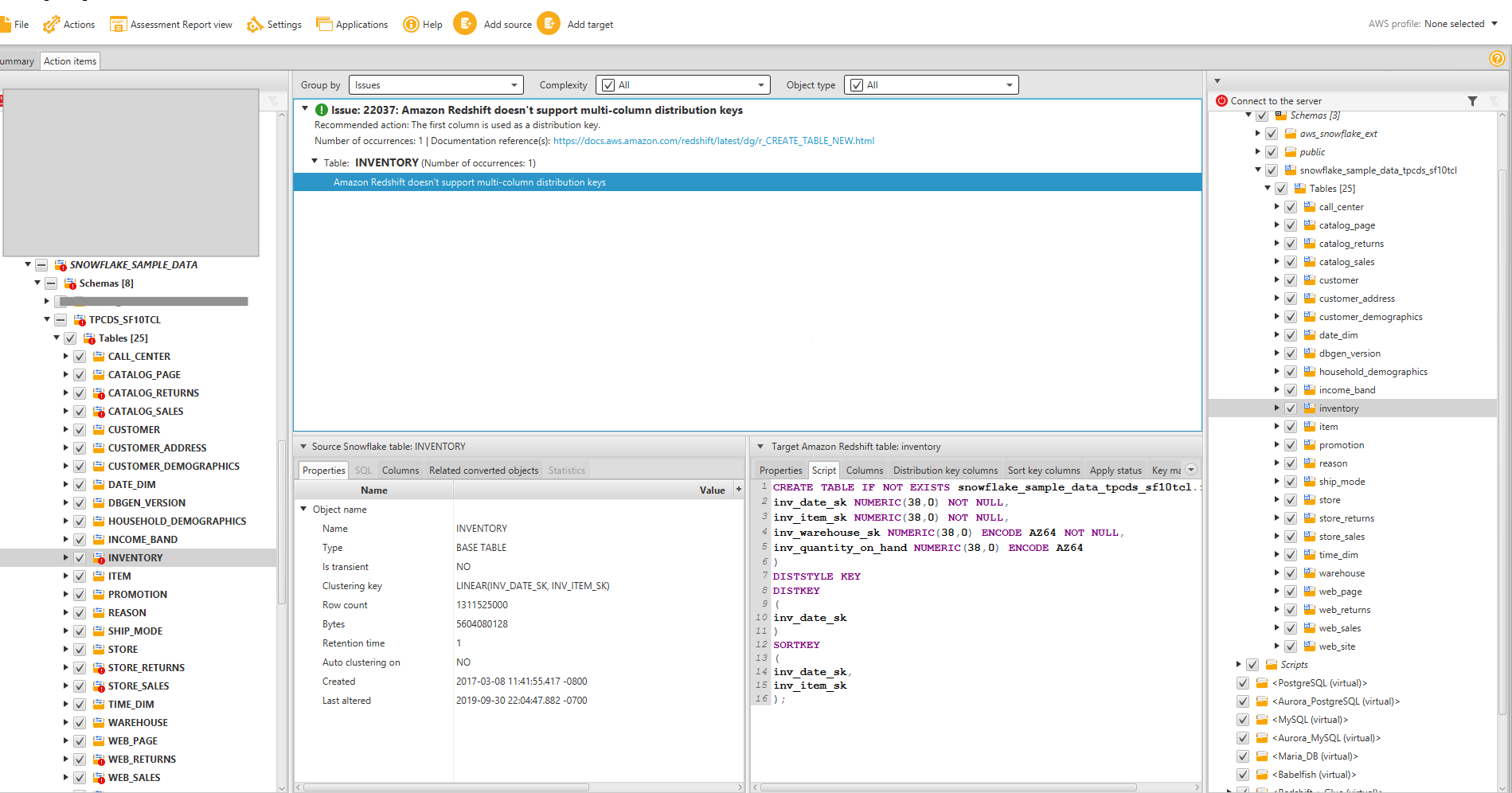Click the Applications toolbar icon

pyautogui.click(x=324, y=25)
